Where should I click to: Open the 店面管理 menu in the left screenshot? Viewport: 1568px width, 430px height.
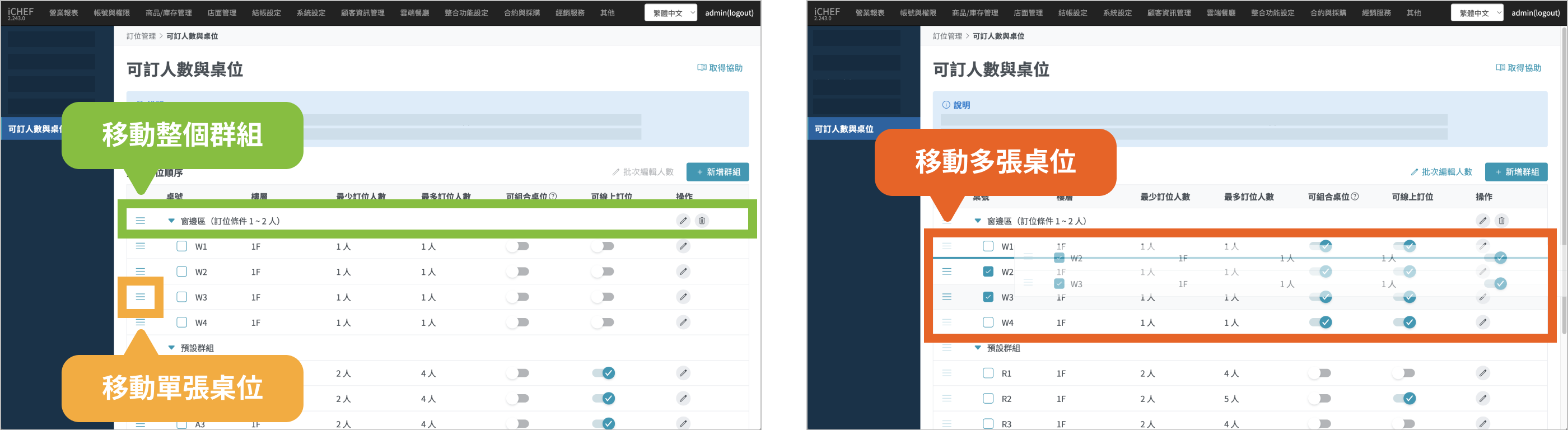coord(222,13)
